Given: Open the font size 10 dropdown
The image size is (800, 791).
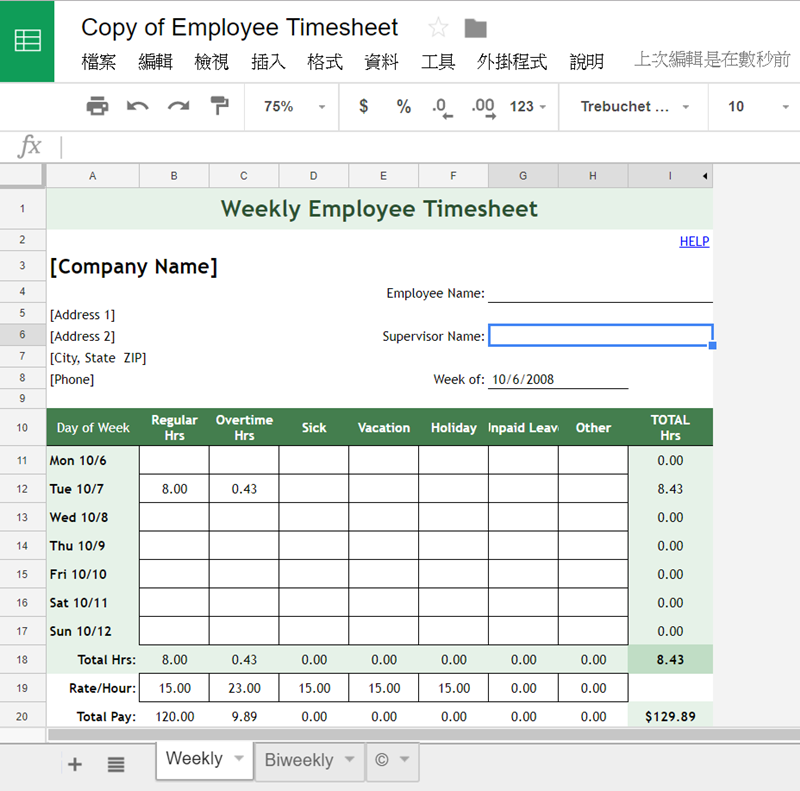Looking at the screenshot, I should (x=758, y=106).
